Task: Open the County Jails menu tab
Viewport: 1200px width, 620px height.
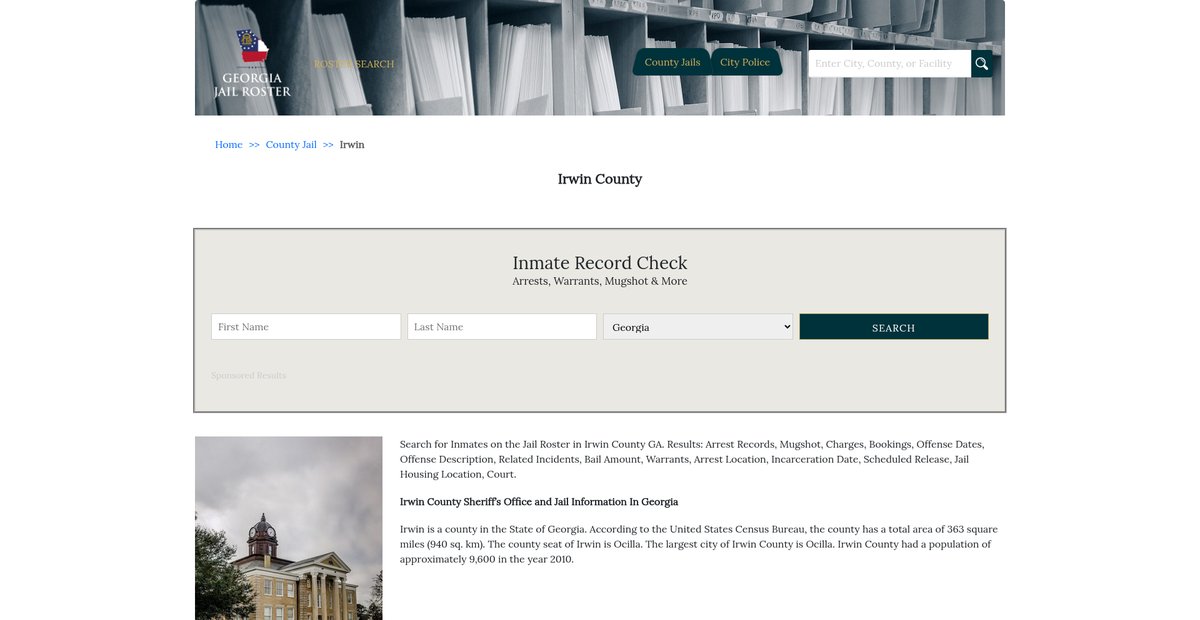Action: coord(672,62)
